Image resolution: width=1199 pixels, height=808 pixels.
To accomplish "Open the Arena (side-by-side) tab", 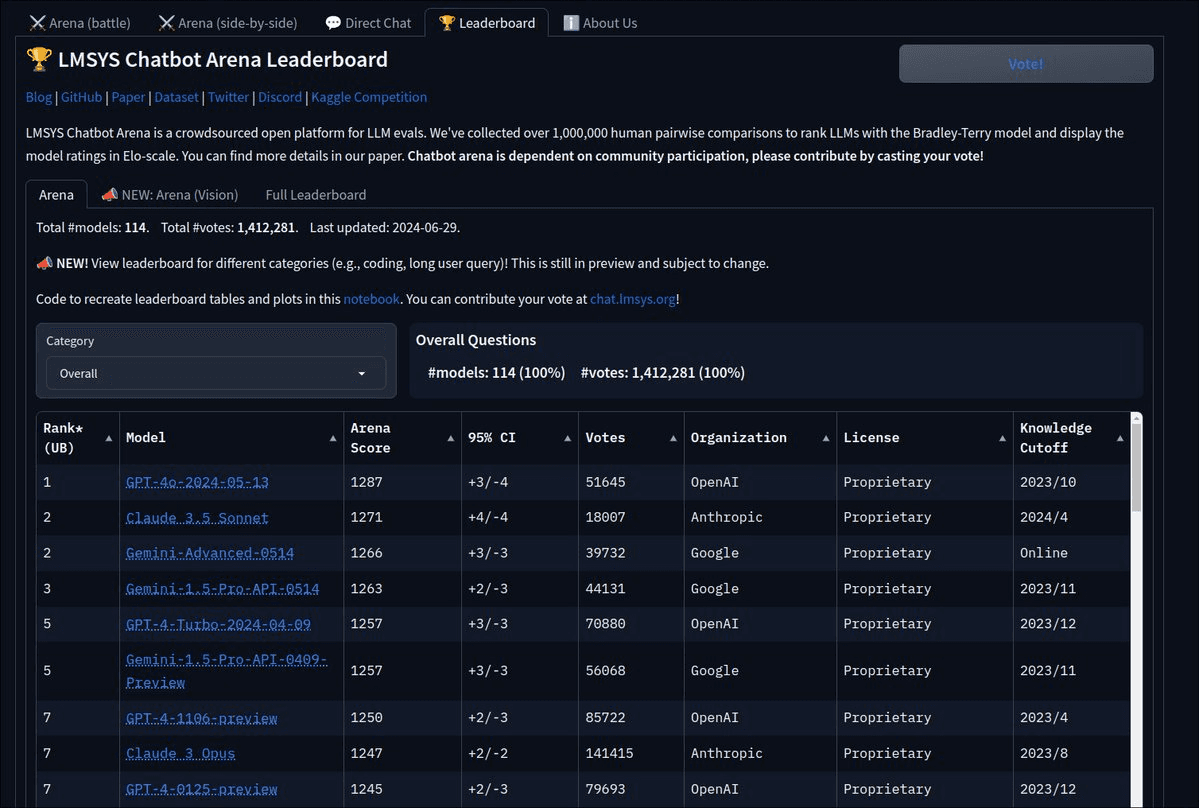I will (228, 23).
